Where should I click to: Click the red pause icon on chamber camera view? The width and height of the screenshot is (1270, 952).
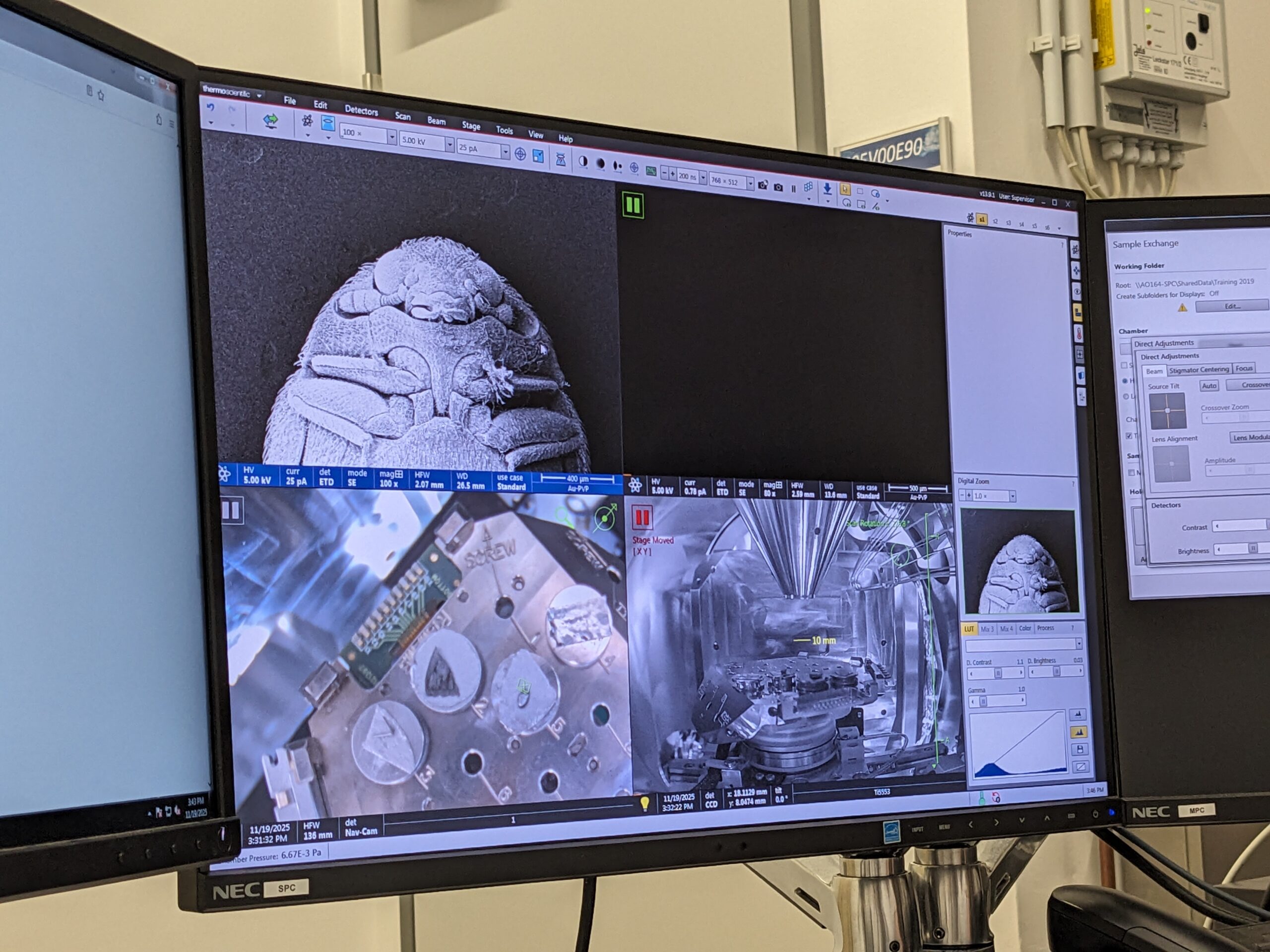(642, 518)
